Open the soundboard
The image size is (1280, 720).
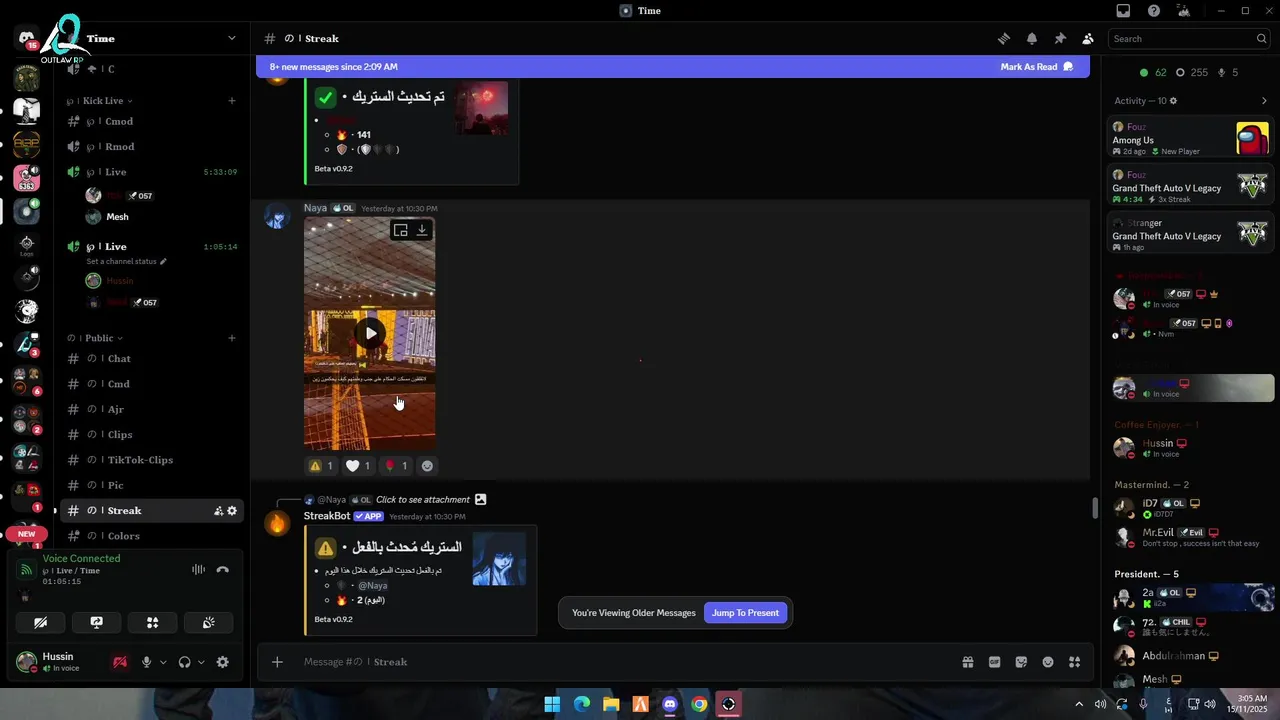208,622
